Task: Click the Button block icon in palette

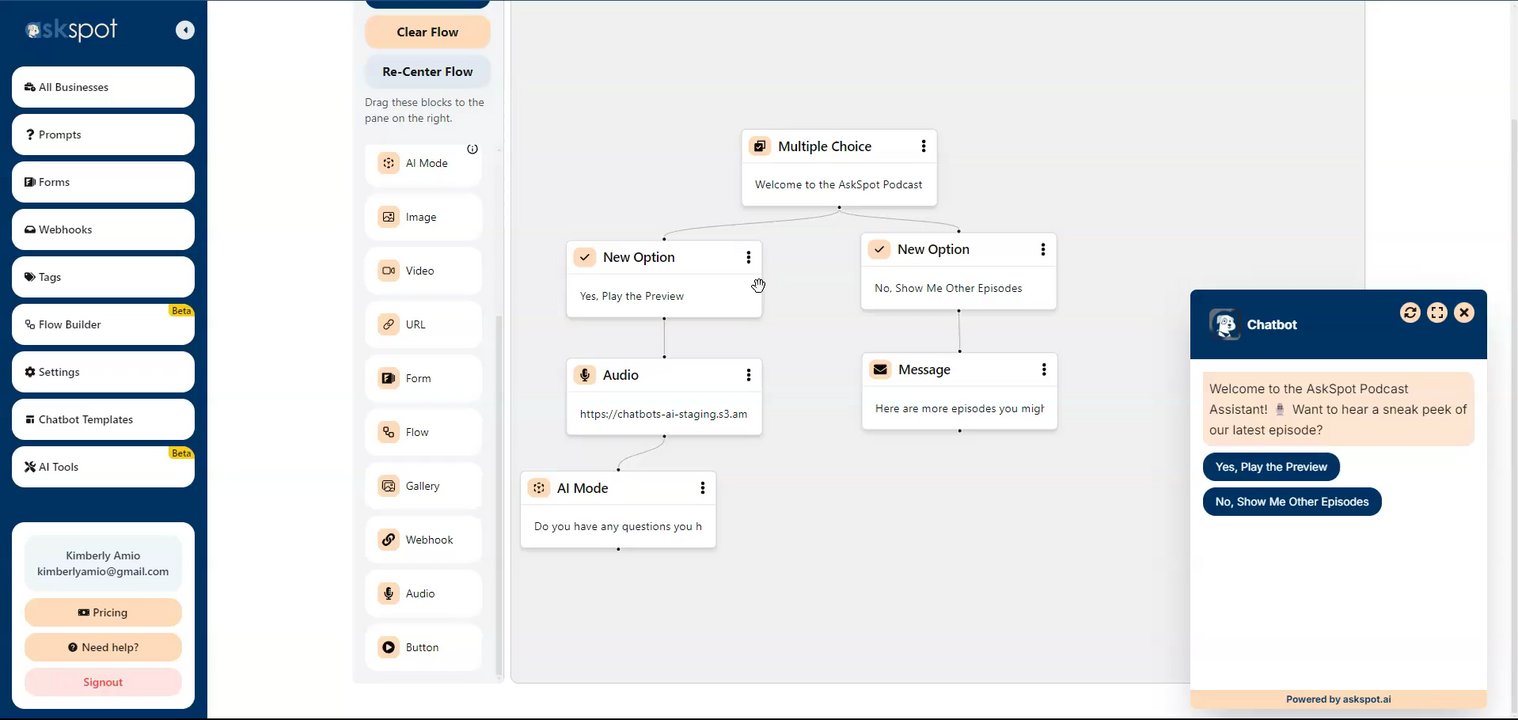Action: click(388, 648)
